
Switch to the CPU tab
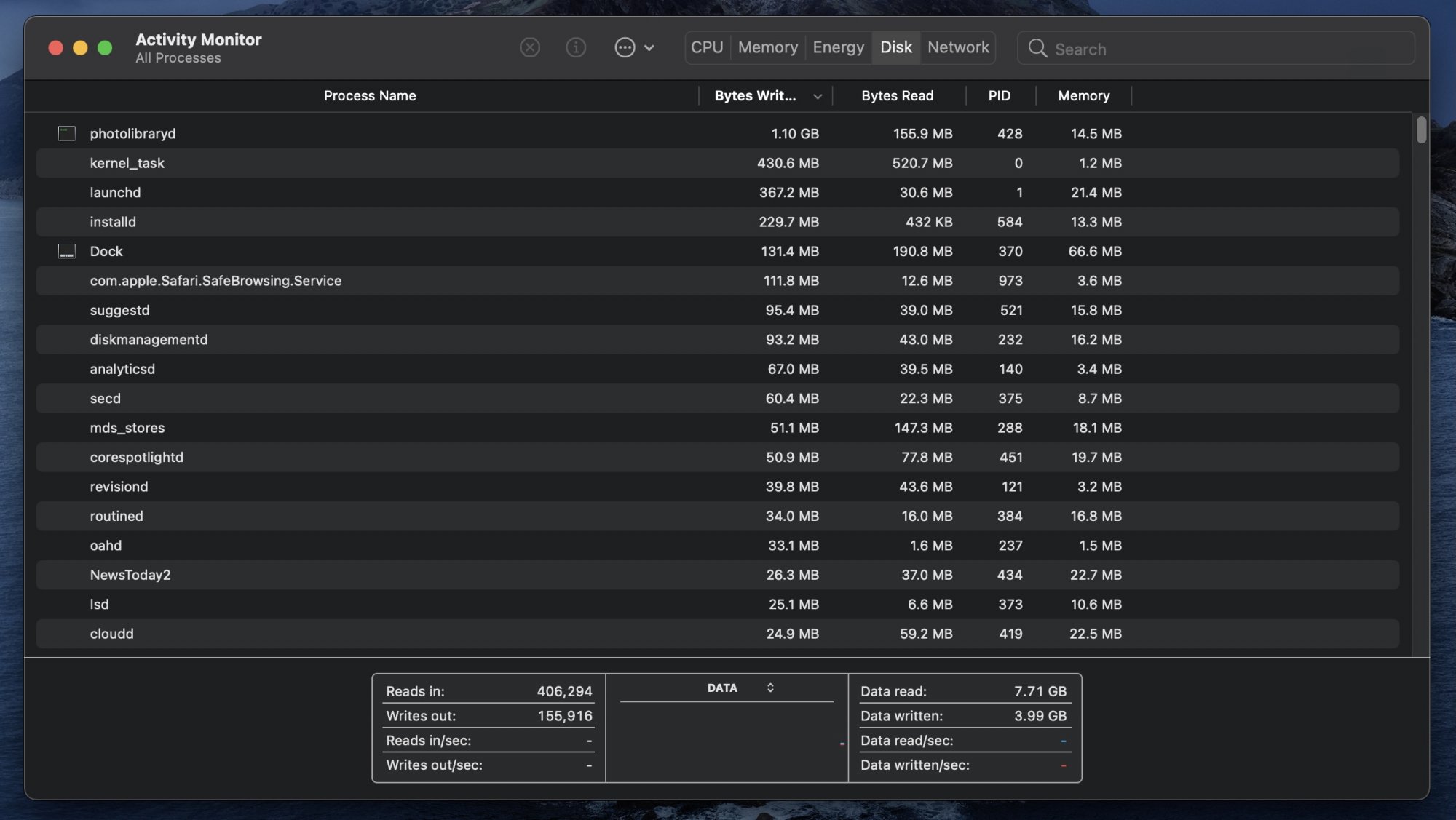click(706, 47)
